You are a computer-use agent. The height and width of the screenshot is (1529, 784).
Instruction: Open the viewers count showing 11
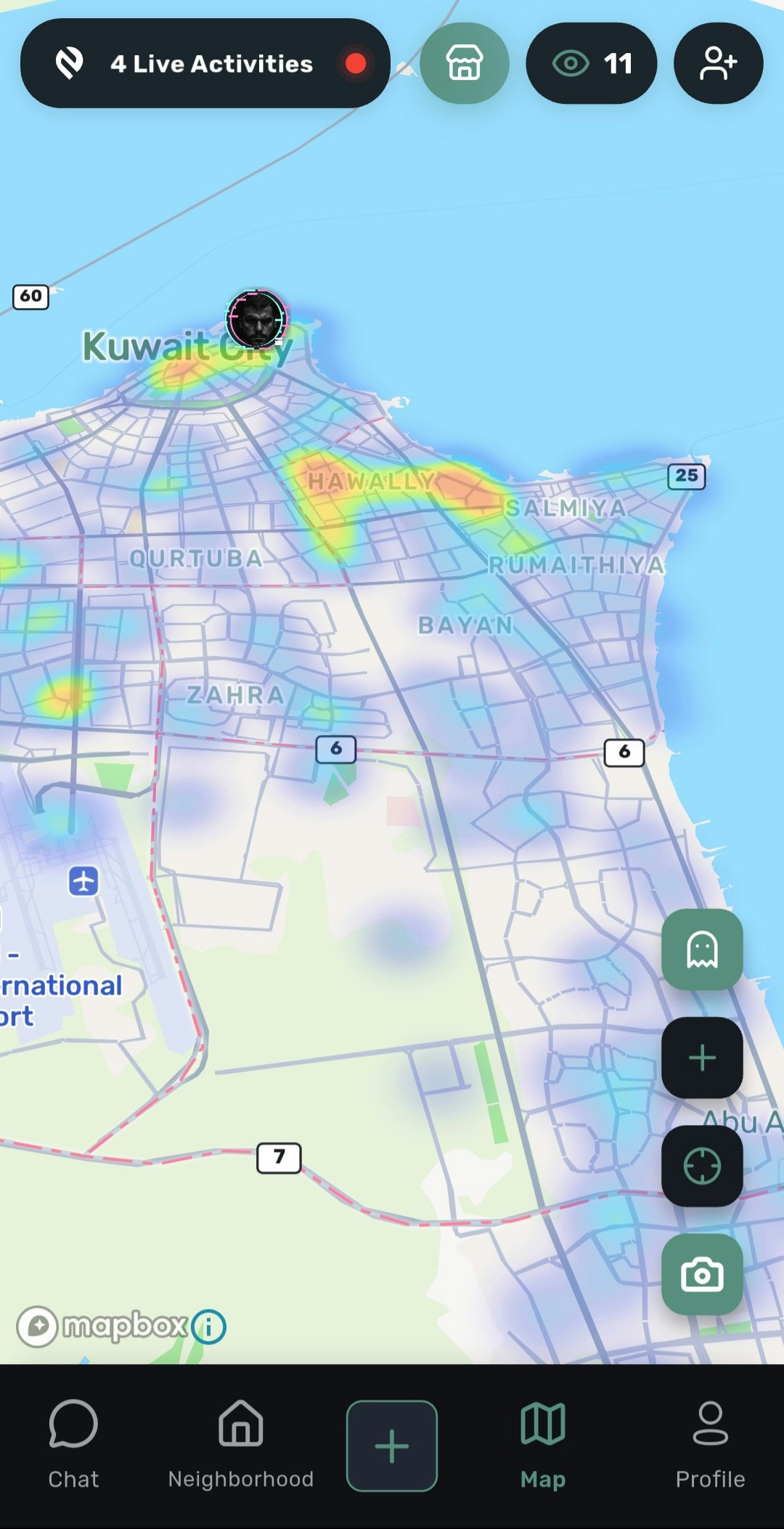tap(592, 63)
